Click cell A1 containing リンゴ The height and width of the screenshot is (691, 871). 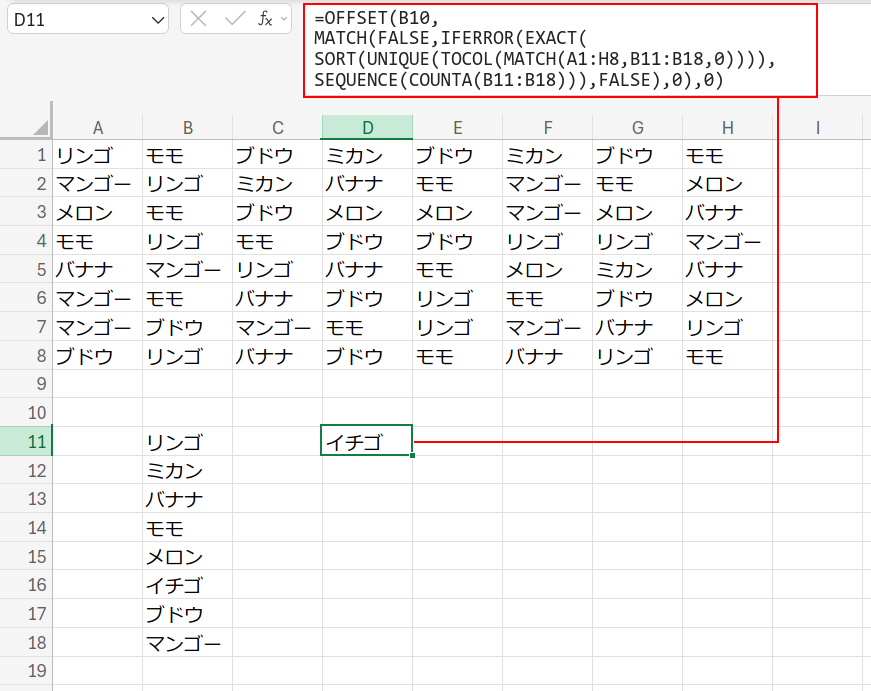click(x=97, y=155)
